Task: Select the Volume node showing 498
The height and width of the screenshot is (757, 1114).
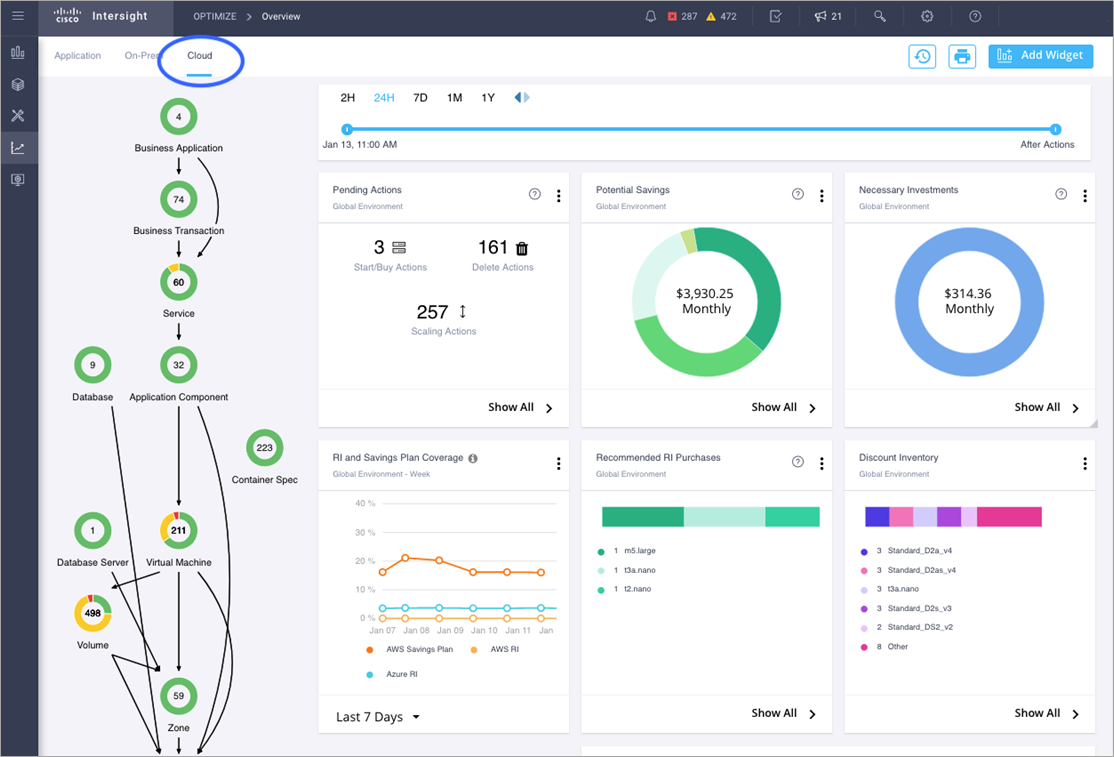Action: click(92, 614)
